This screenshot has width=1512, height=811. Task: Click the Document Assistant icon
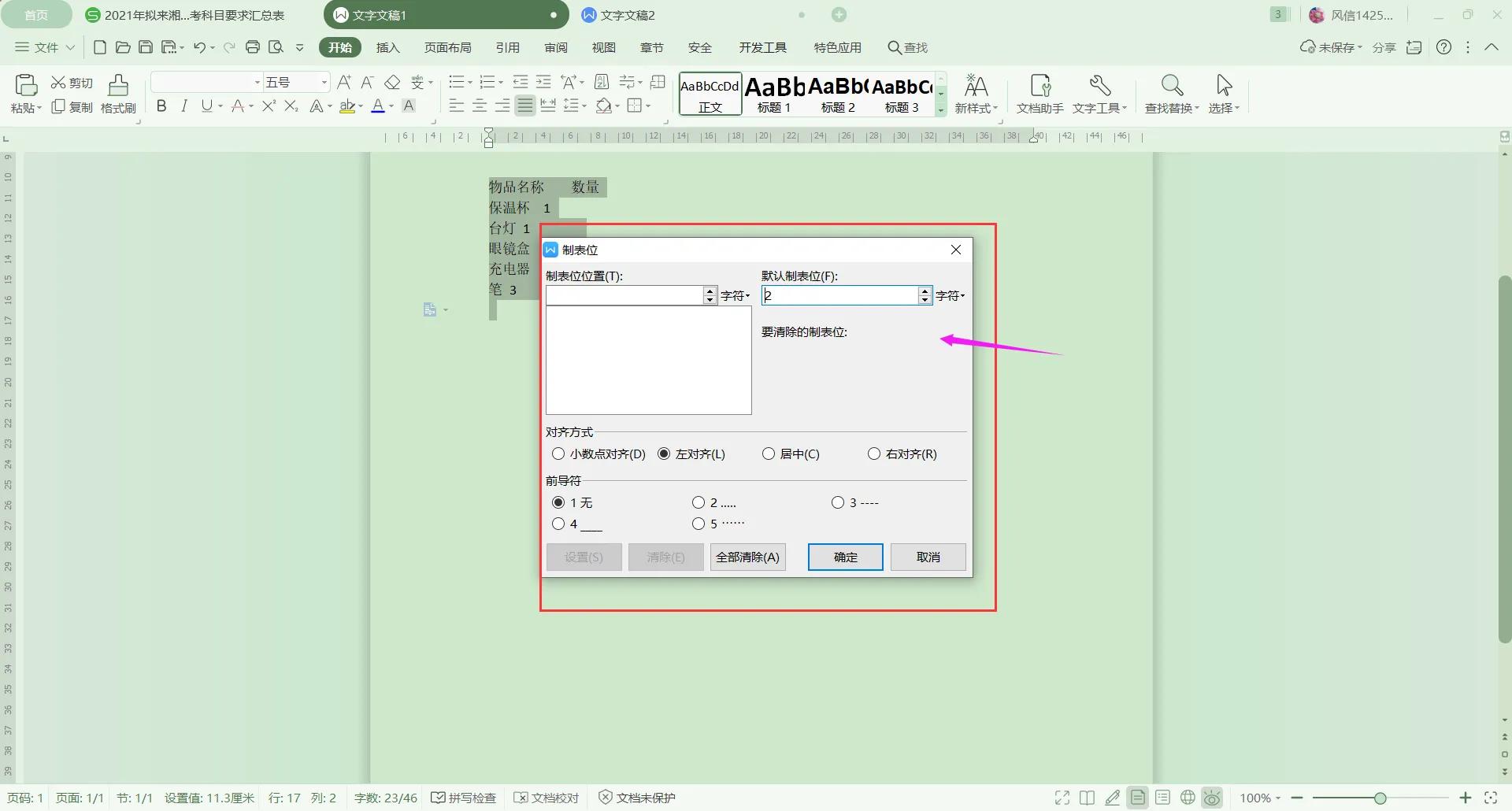[1039, 93]
